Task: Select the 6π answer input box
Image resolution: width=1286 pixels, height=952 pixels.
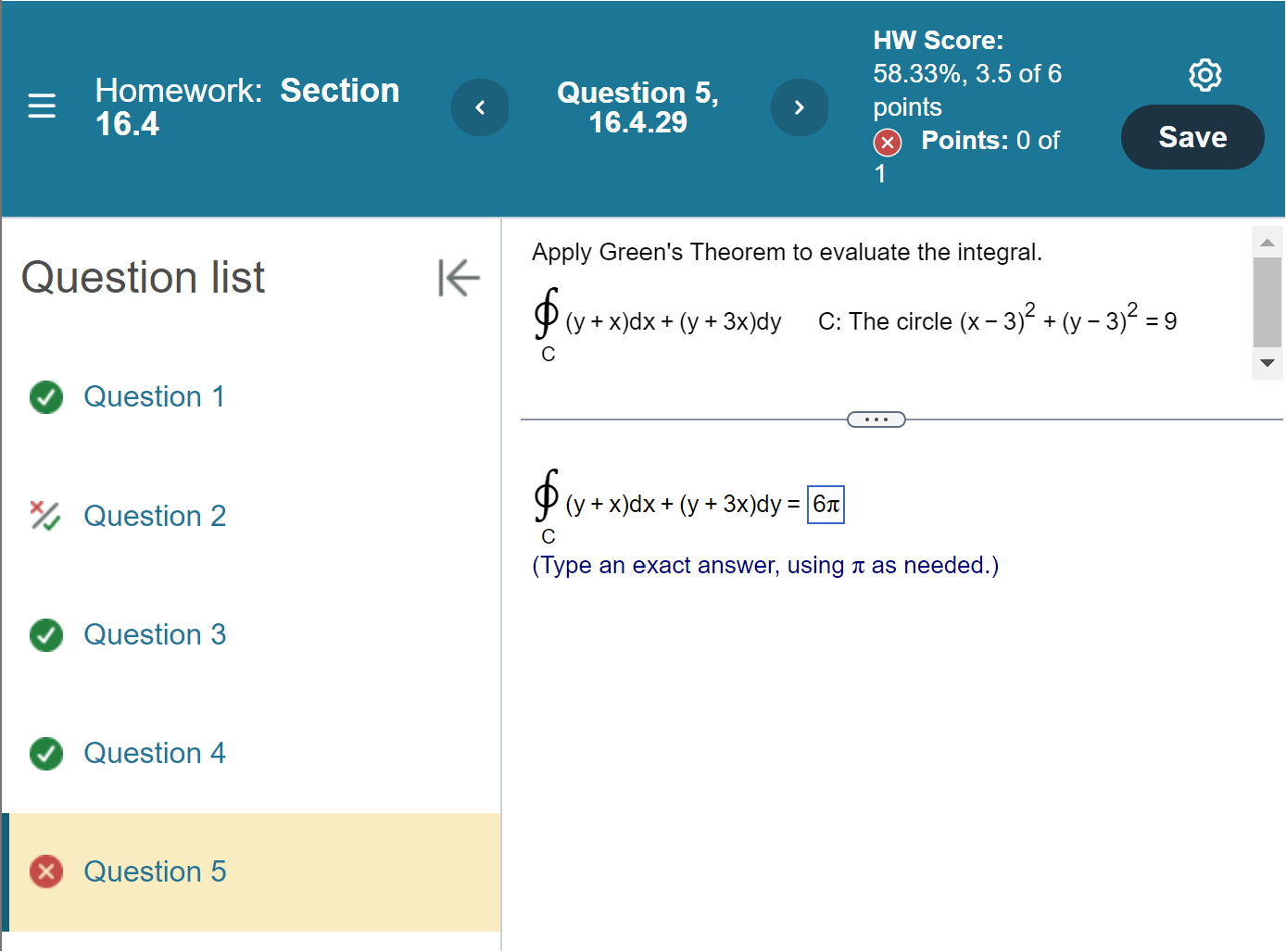Action: click(x=826, y=504)
